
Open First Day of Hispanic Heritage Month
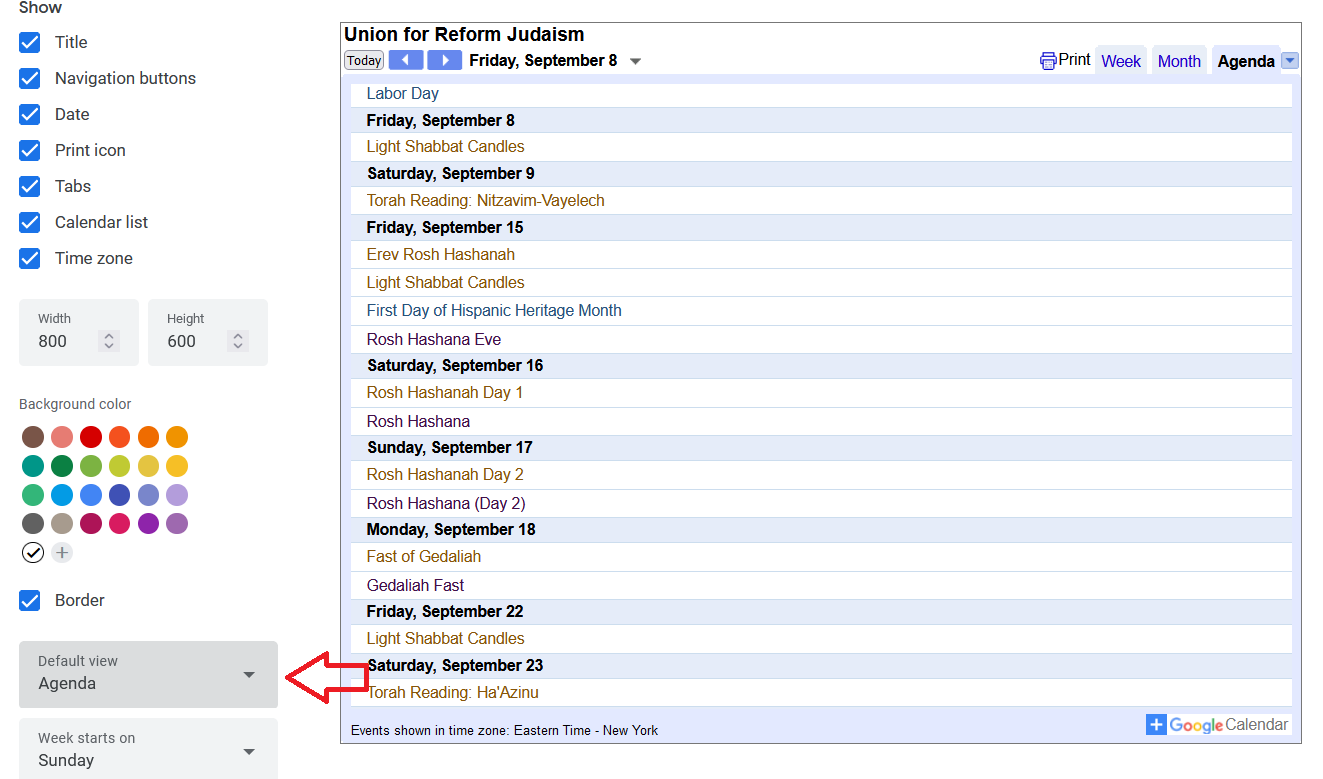coord(494,310)
